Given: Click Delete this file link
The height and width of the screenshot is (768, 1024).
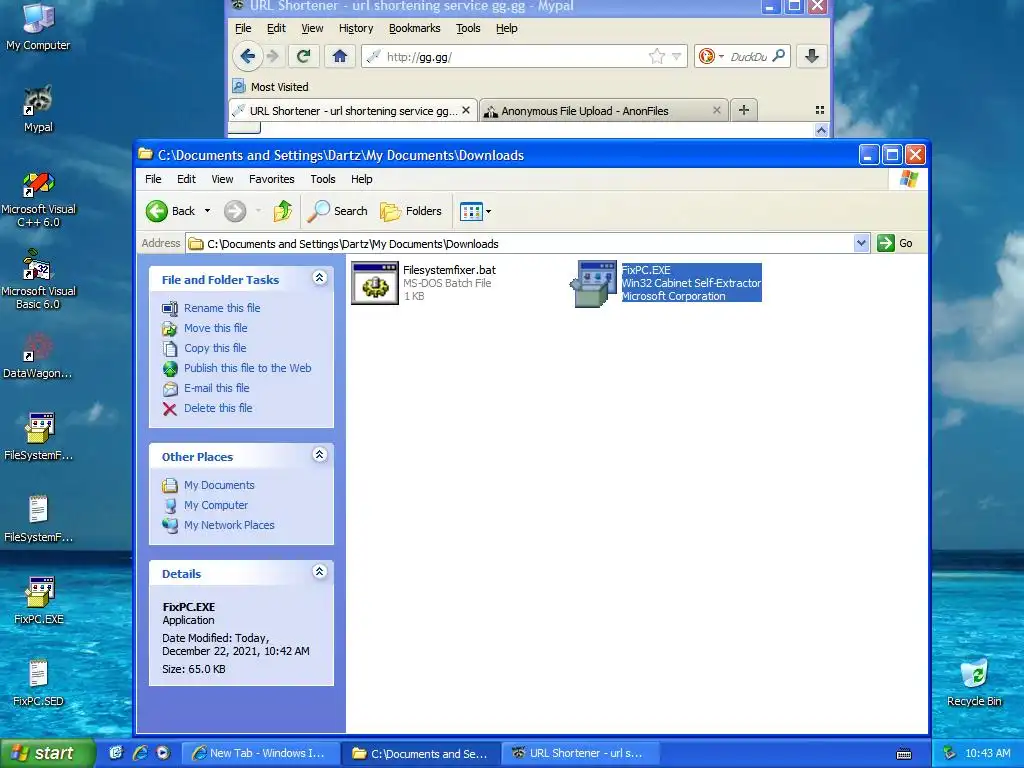Looking at the screenshot, I should click(x=218, y=408).
